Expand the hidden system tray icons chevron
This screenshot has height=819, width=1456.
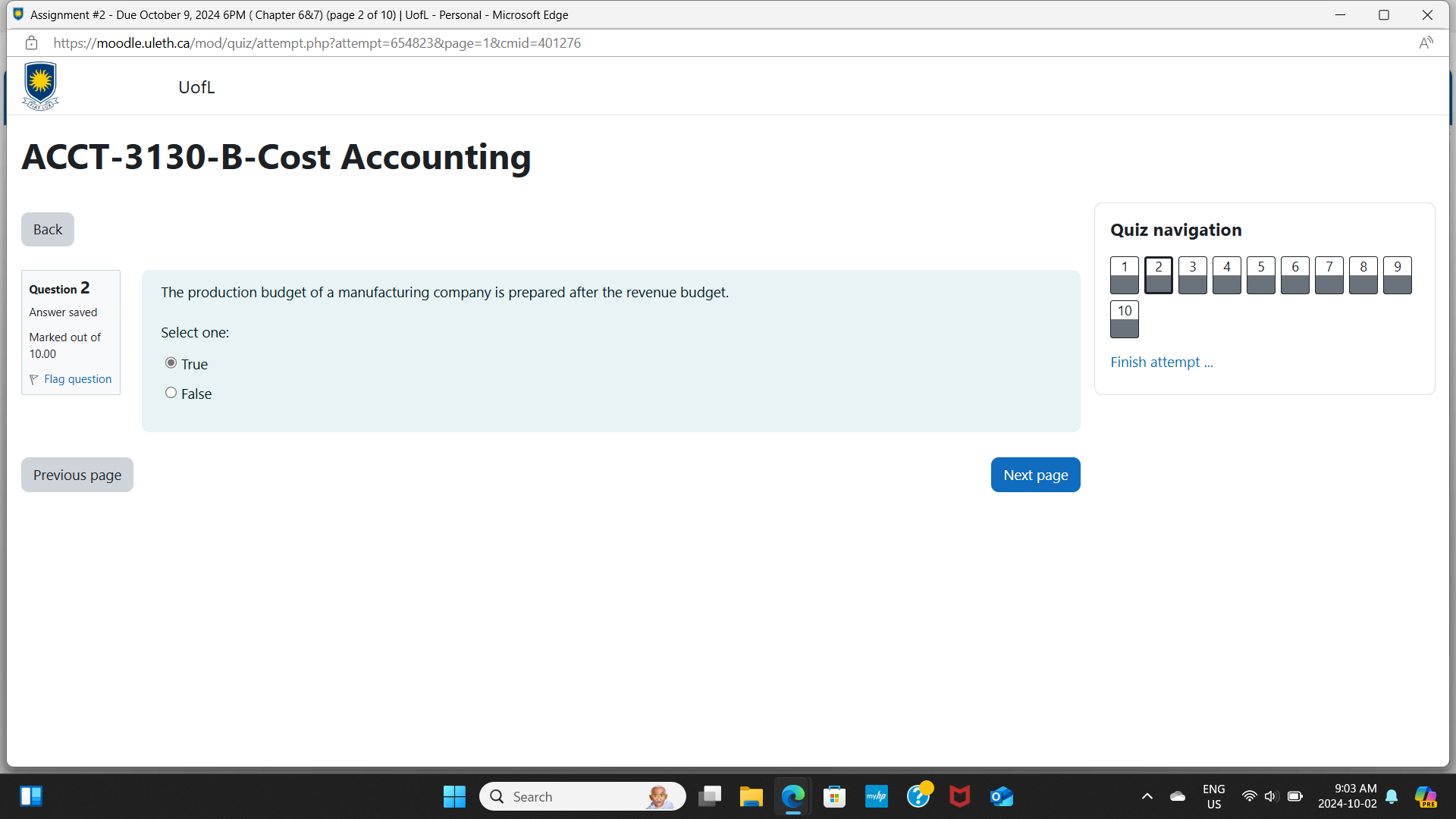click(1147, 796)
